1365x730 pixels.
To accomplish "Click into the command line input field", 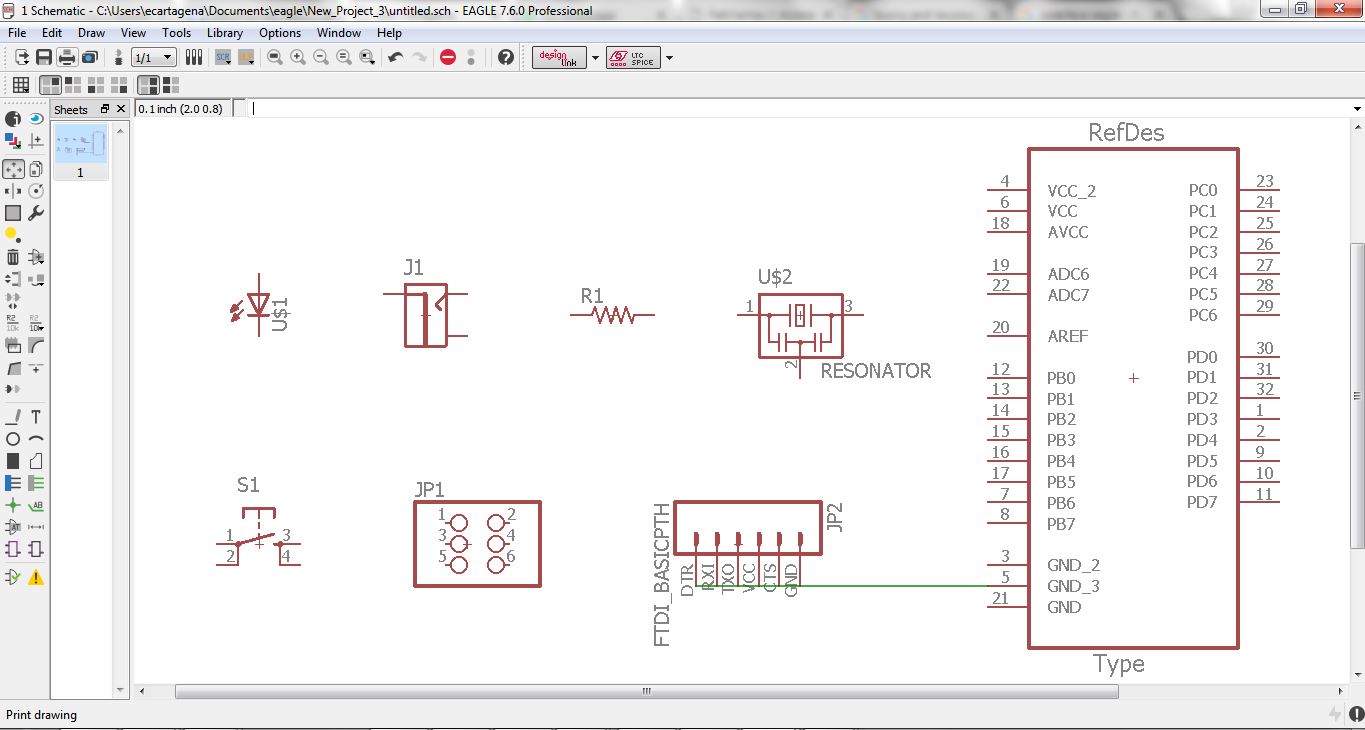I will [x=798, y=108].
